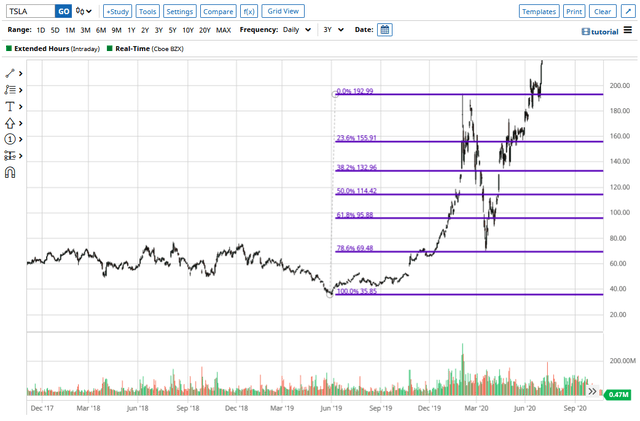Select the 5D range

tap(55, 30)
